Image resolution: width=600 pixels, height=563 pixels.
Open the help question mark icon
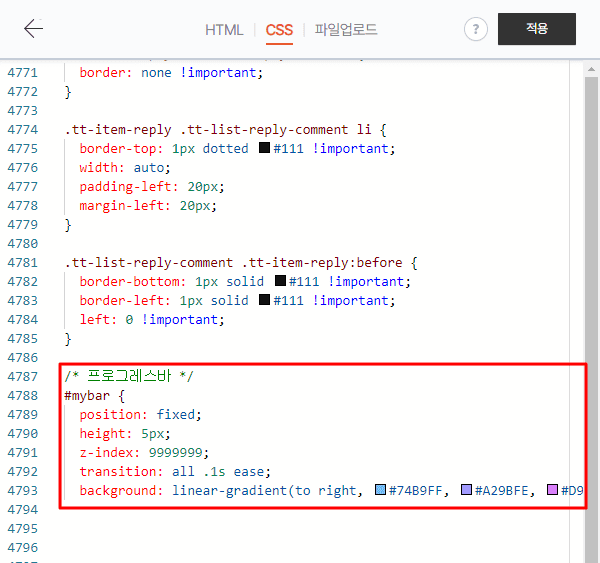pos(476,29)
